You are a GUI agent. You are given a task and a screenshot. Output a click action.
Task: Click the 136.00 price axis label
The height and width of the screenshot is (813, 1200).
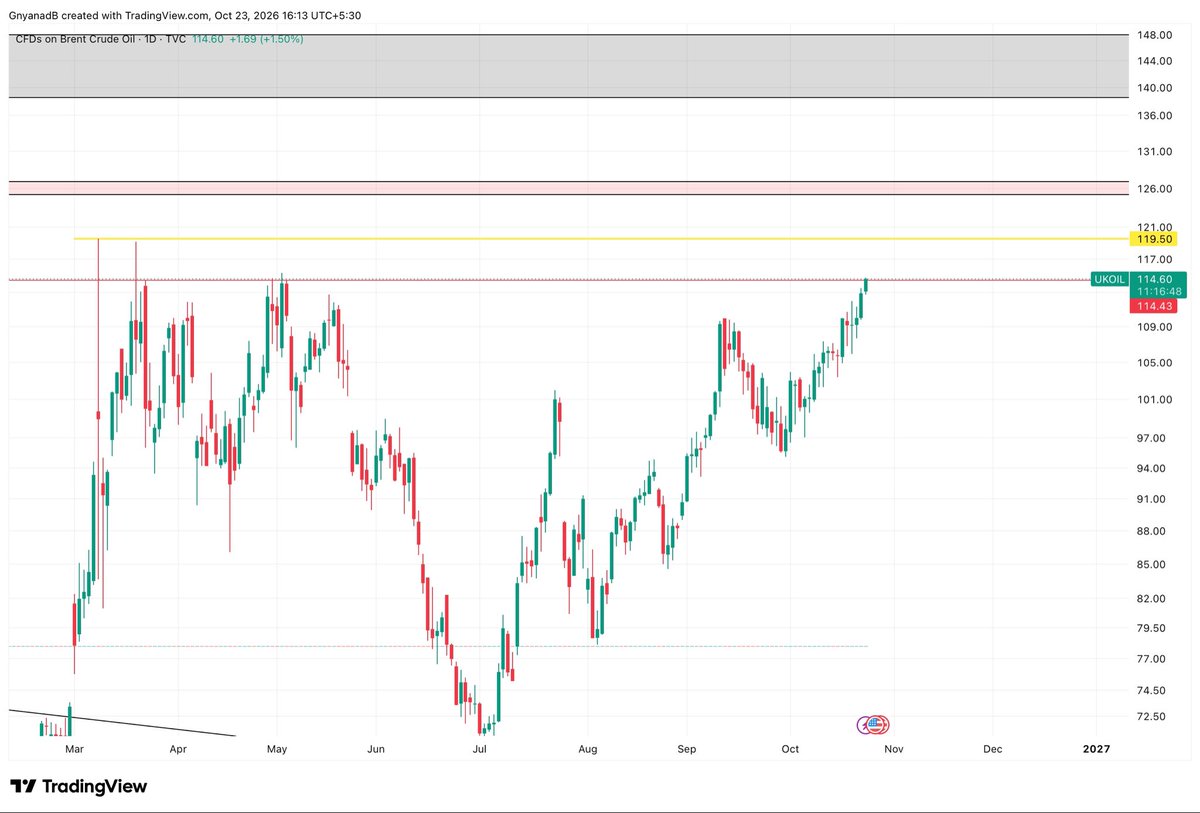click(1153, 116)
